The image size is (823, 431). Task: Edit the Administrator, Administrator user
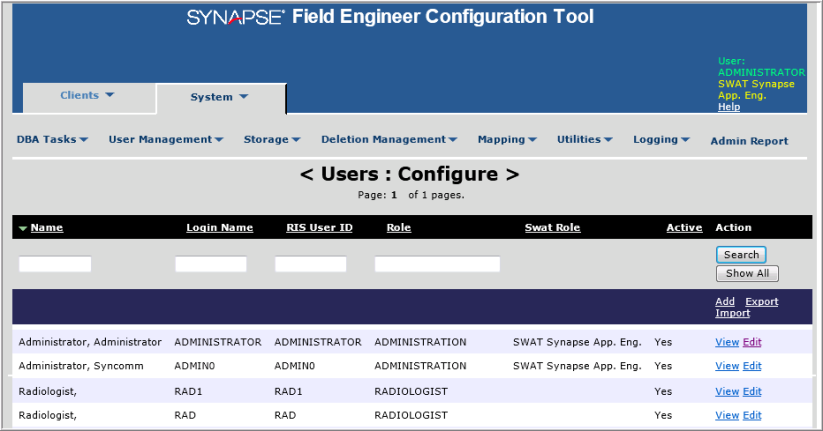point(752,342)
